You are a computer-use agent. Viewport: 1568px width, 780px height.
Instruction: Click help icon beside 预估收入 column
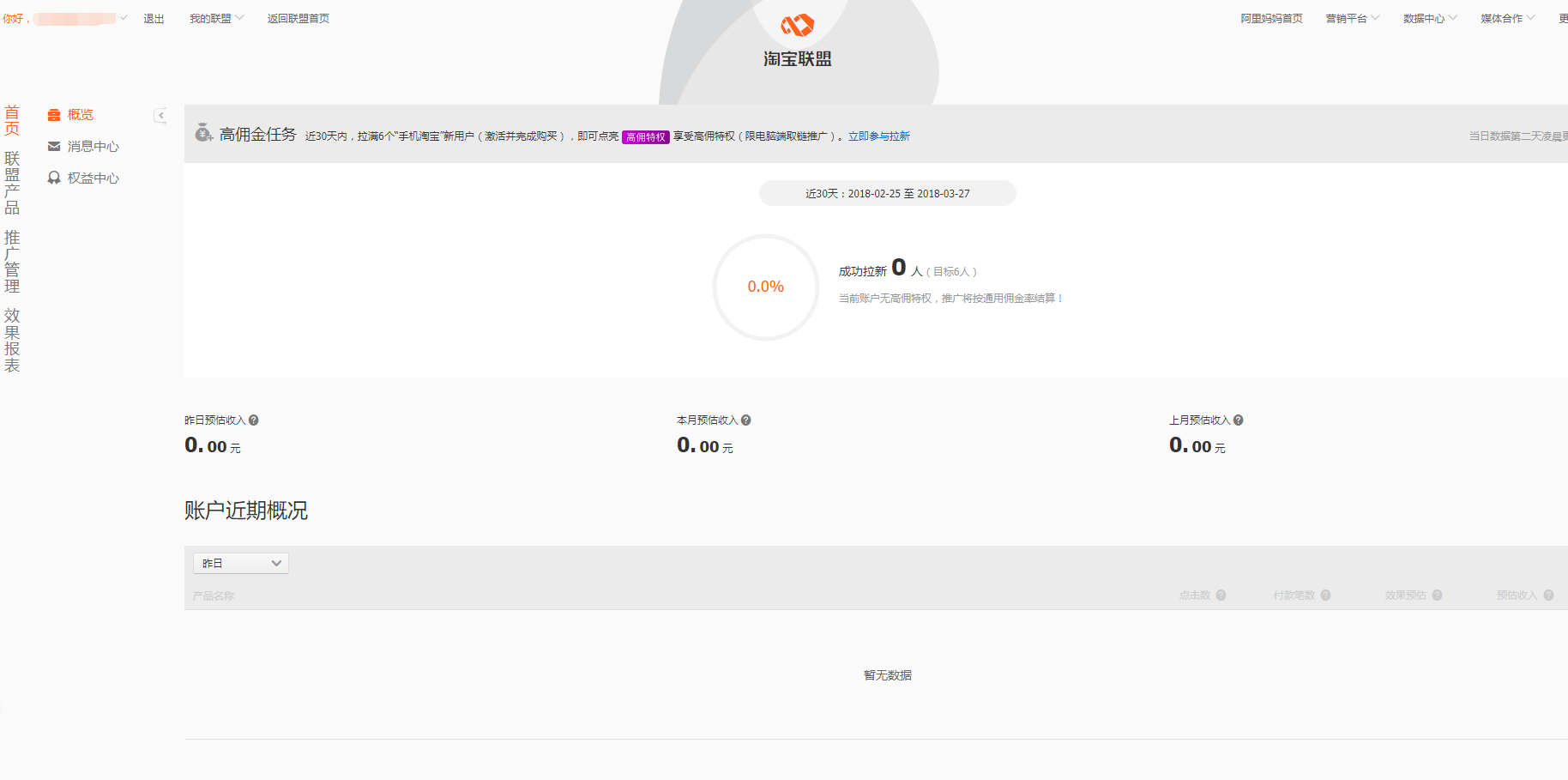point(1549,596)
